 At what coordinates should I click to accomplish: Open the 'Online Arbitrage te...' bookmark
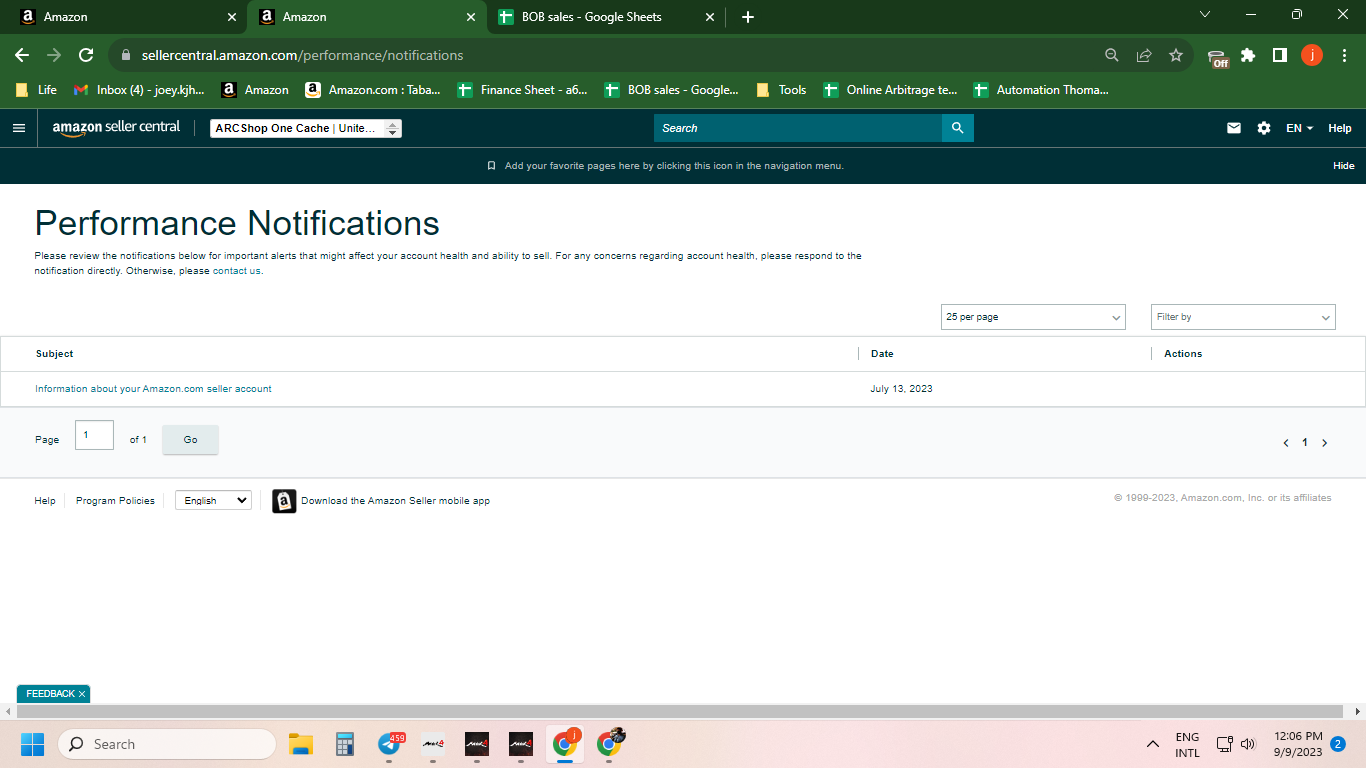tap(890, 90)
